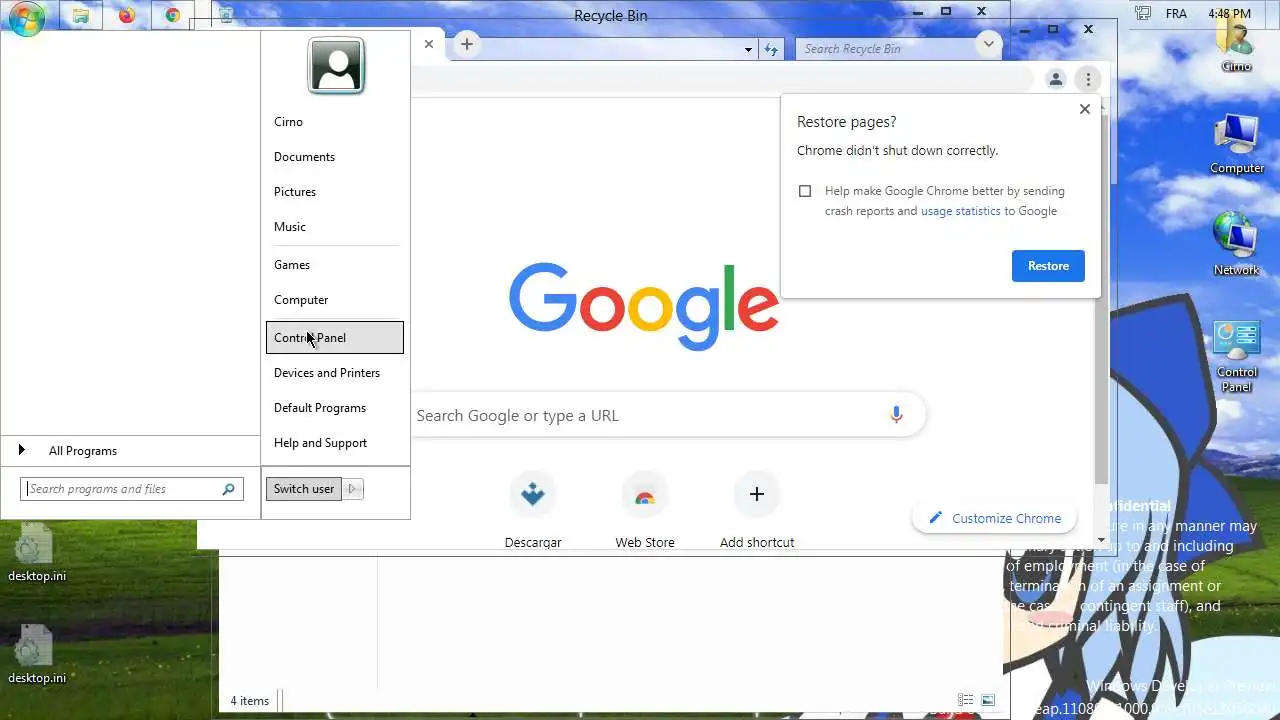This screenshot has width=1280, height=720.
Task: Open the Descargar shortcut tile
Action: 533,510
